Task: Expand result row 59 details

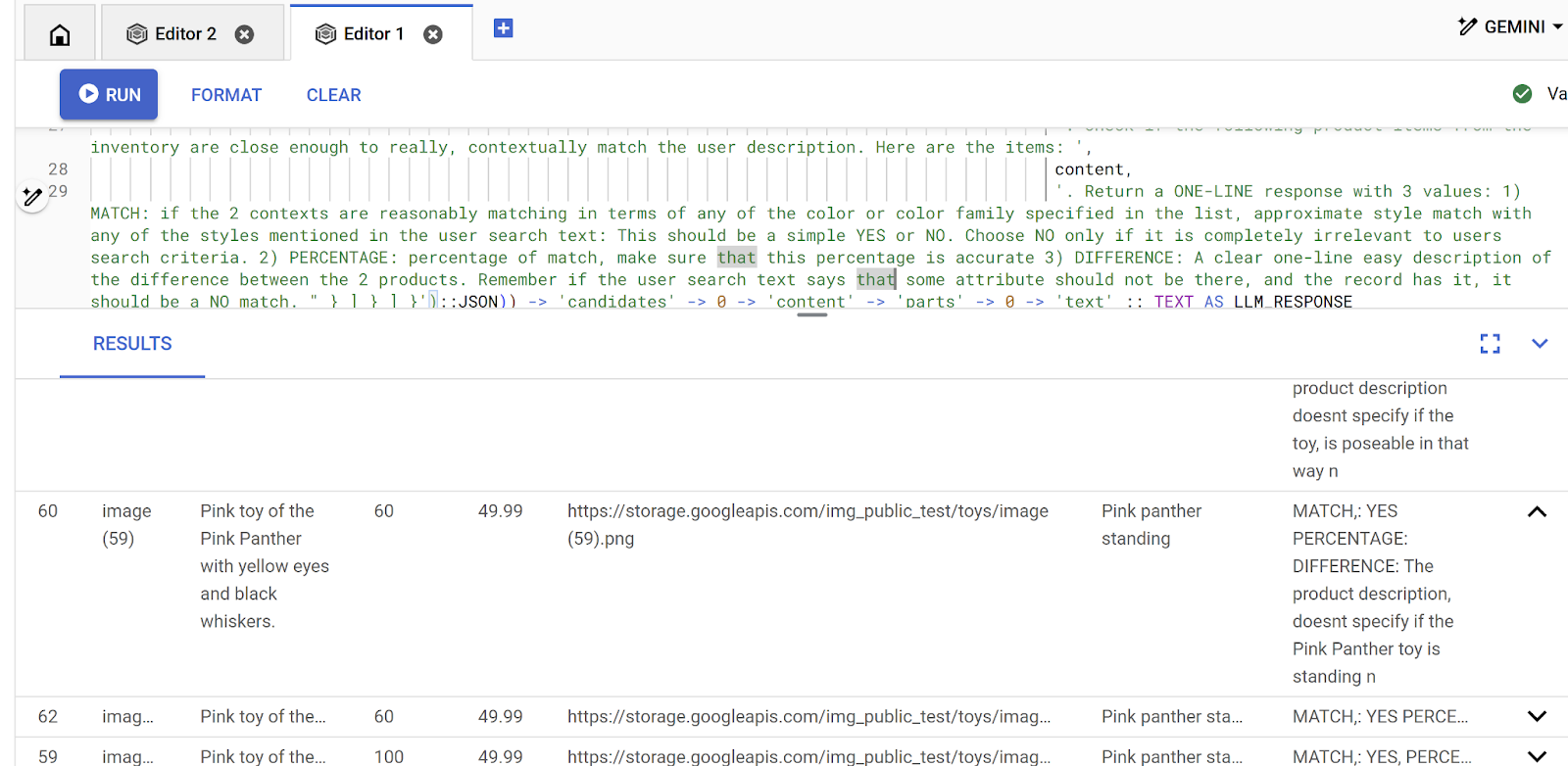Action: (1537, 756)
